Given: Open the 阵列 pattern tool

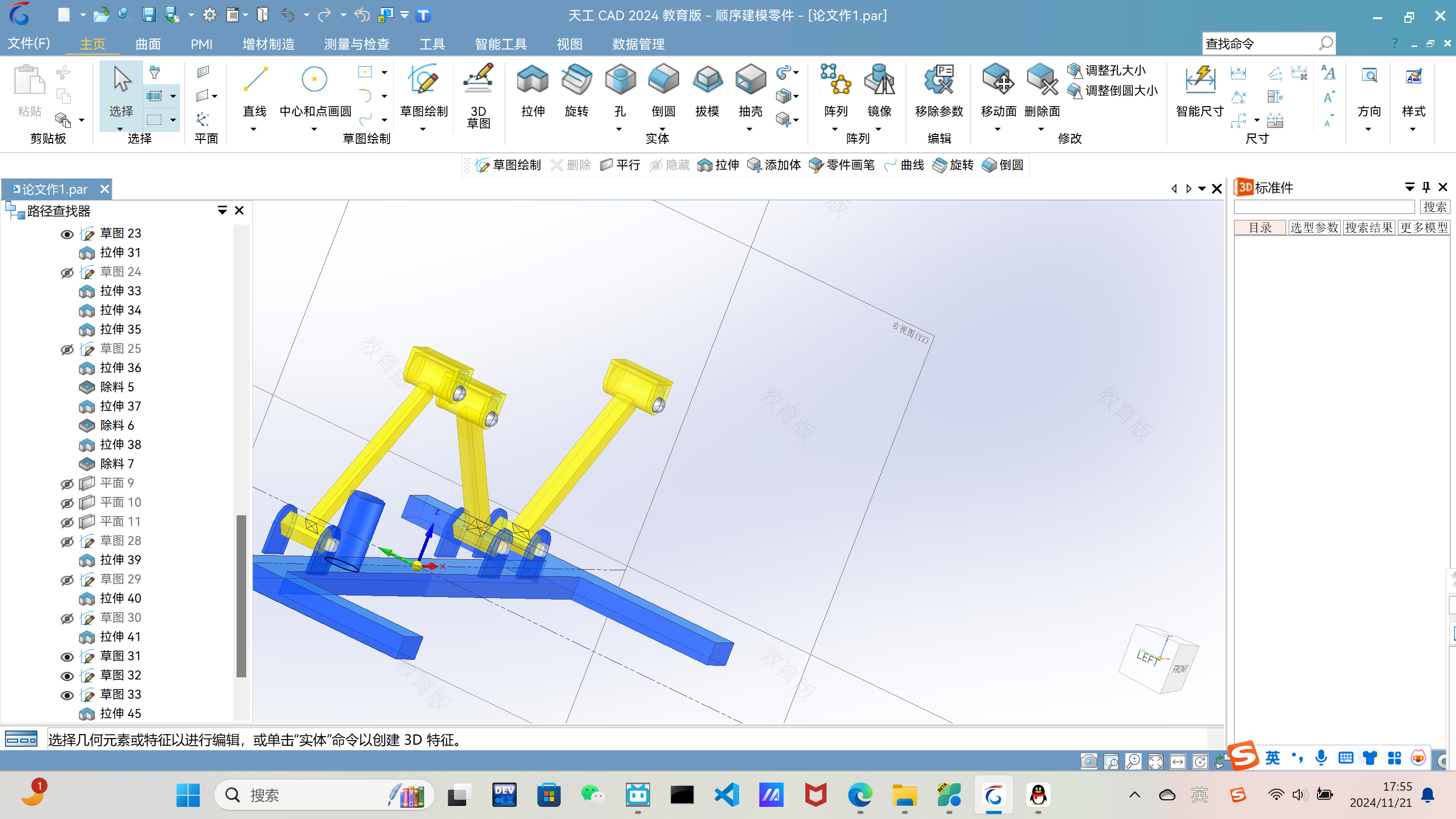Looking at the screenshot, I should [835, 90].
